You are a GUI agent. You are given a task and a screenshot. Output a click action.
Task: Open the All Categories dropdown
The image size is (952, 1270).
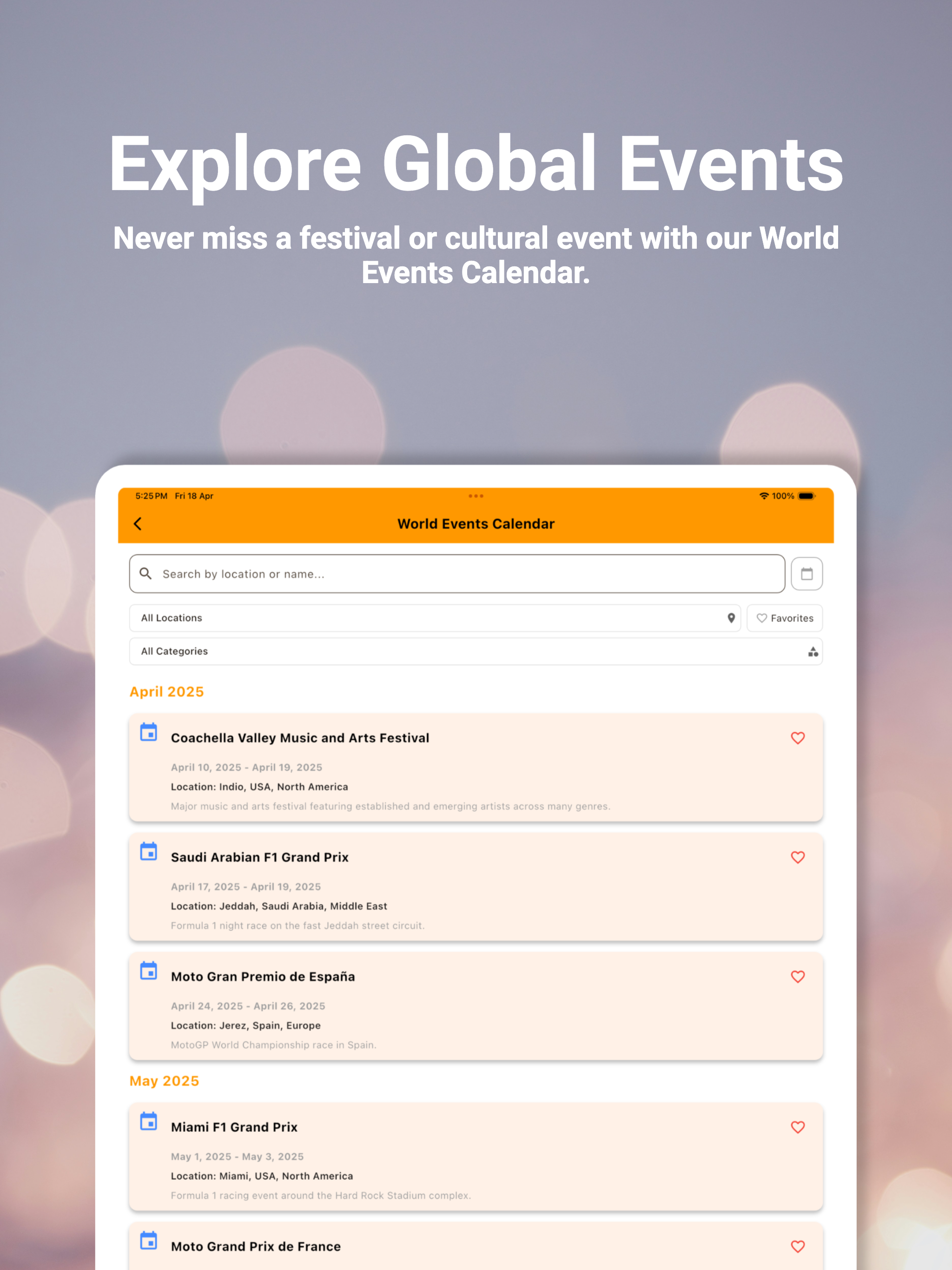[476, 651]
